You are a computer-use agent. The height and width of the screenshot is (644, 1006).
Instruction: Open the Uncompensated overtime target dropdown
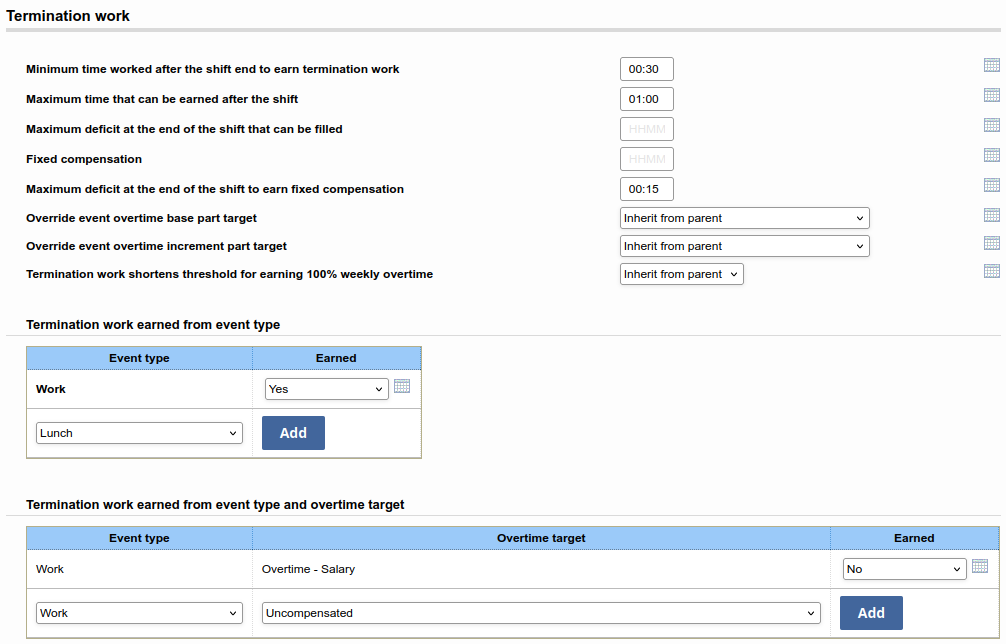pos(541,613)
